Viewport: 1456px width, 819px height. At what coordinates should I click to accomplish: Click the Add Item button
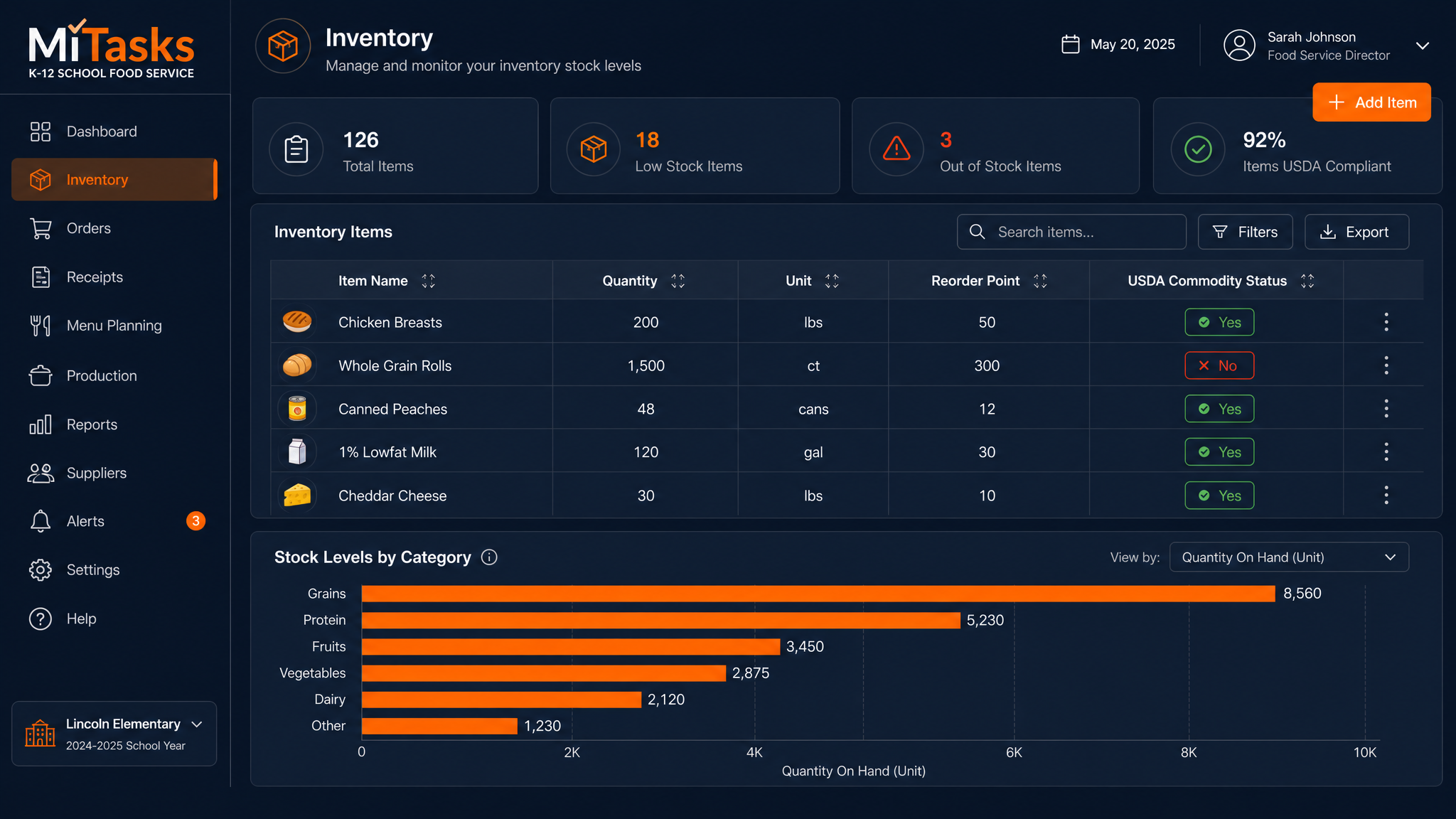(1371, 102)
